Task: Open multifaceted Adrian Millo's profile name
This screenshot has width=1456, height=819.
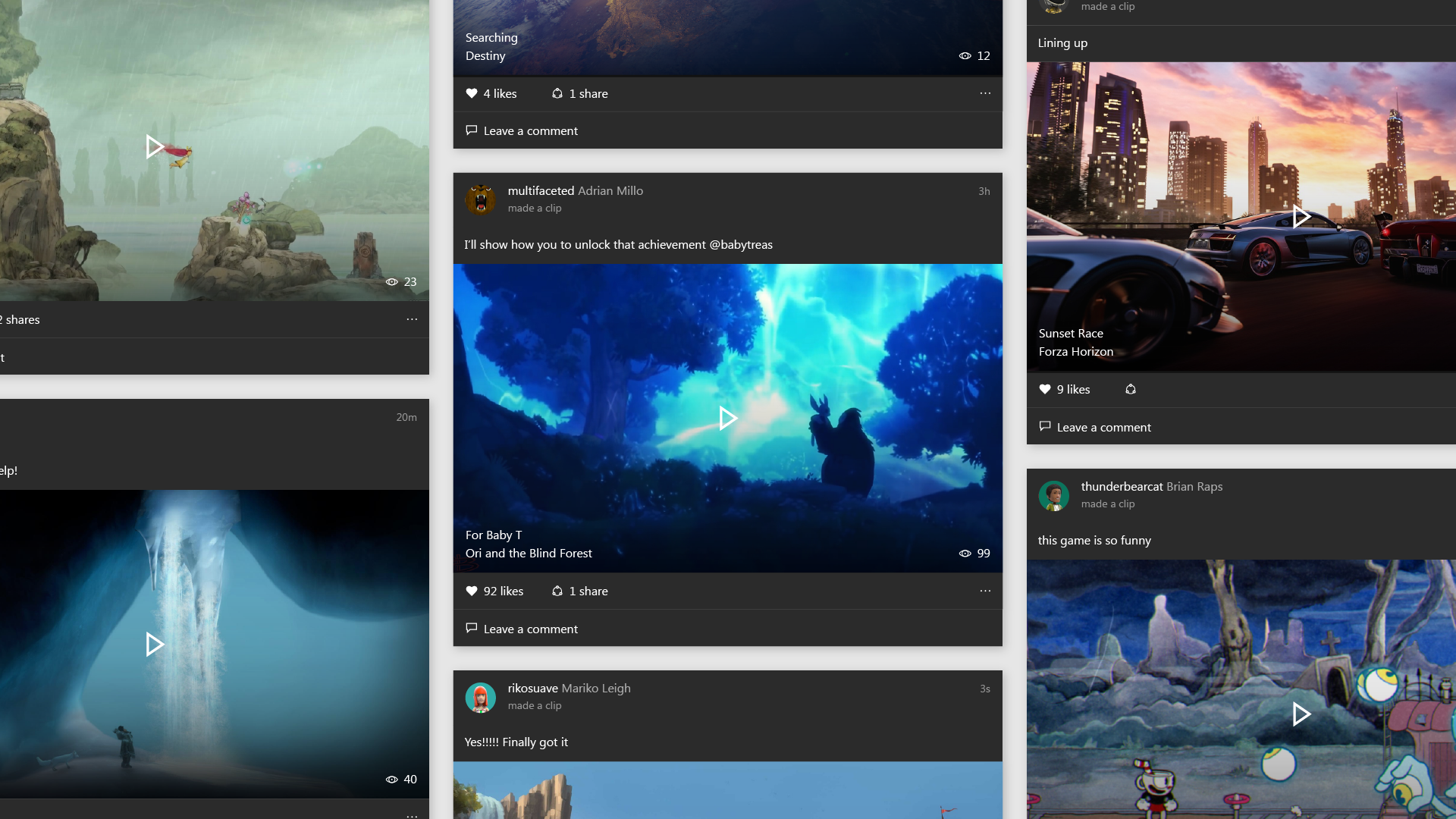Action: [576, 190]
